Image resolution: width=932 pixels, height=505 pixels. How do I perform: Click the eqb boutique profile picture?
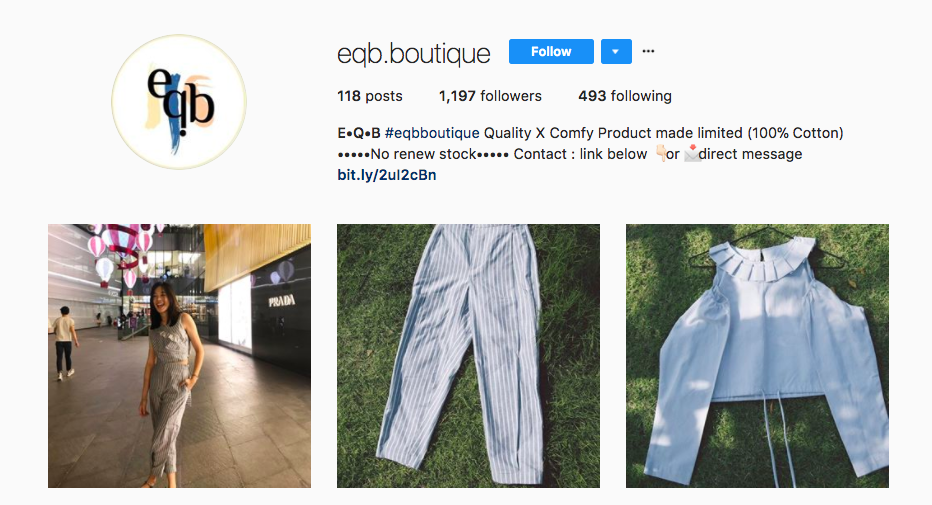click(179, 102)
